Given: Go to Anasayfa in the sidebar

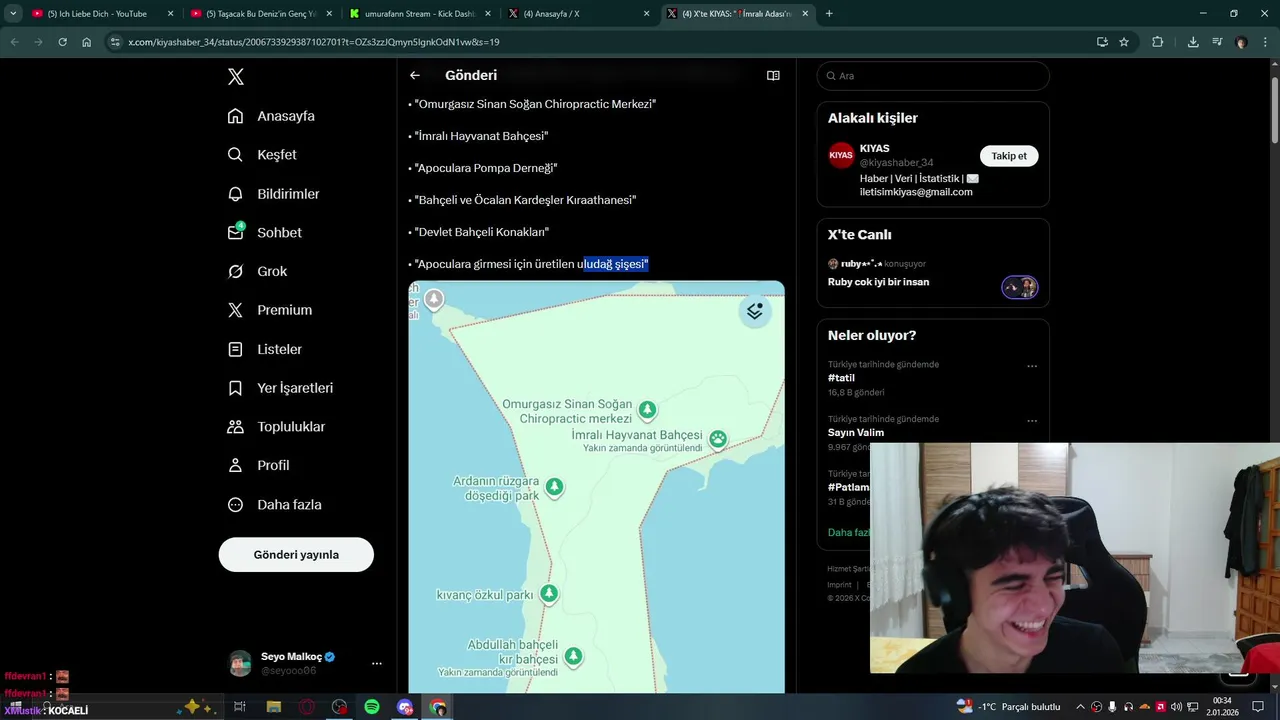Looking at the screenshot, I should coord(271,116).
